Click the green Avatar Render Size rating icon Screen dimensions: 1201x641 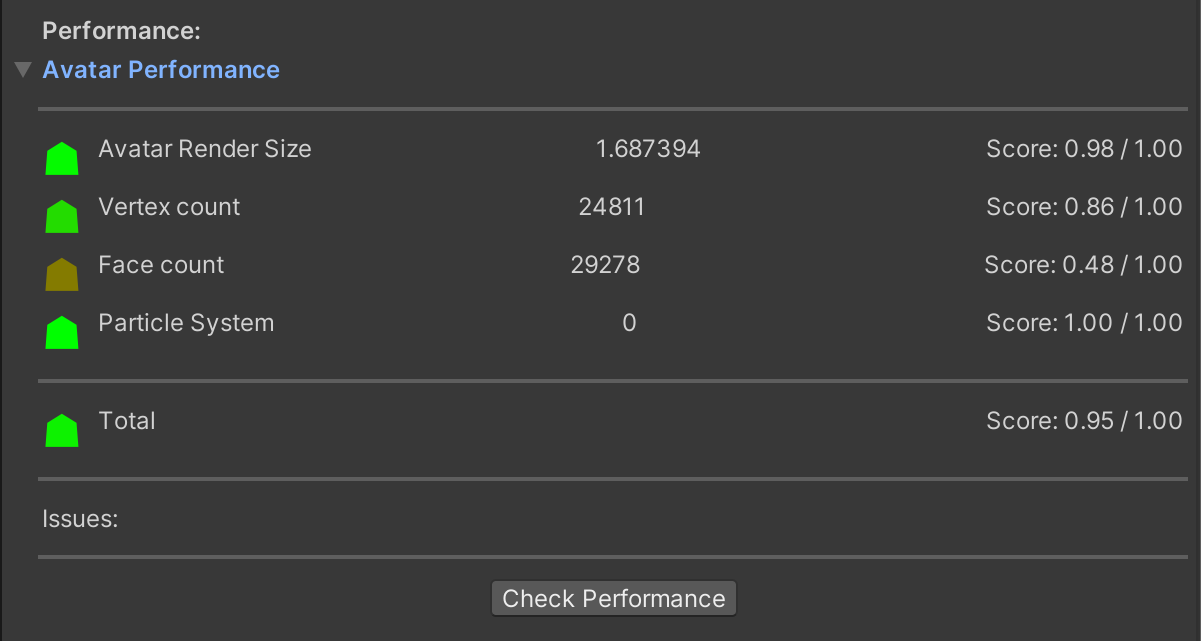62,159
